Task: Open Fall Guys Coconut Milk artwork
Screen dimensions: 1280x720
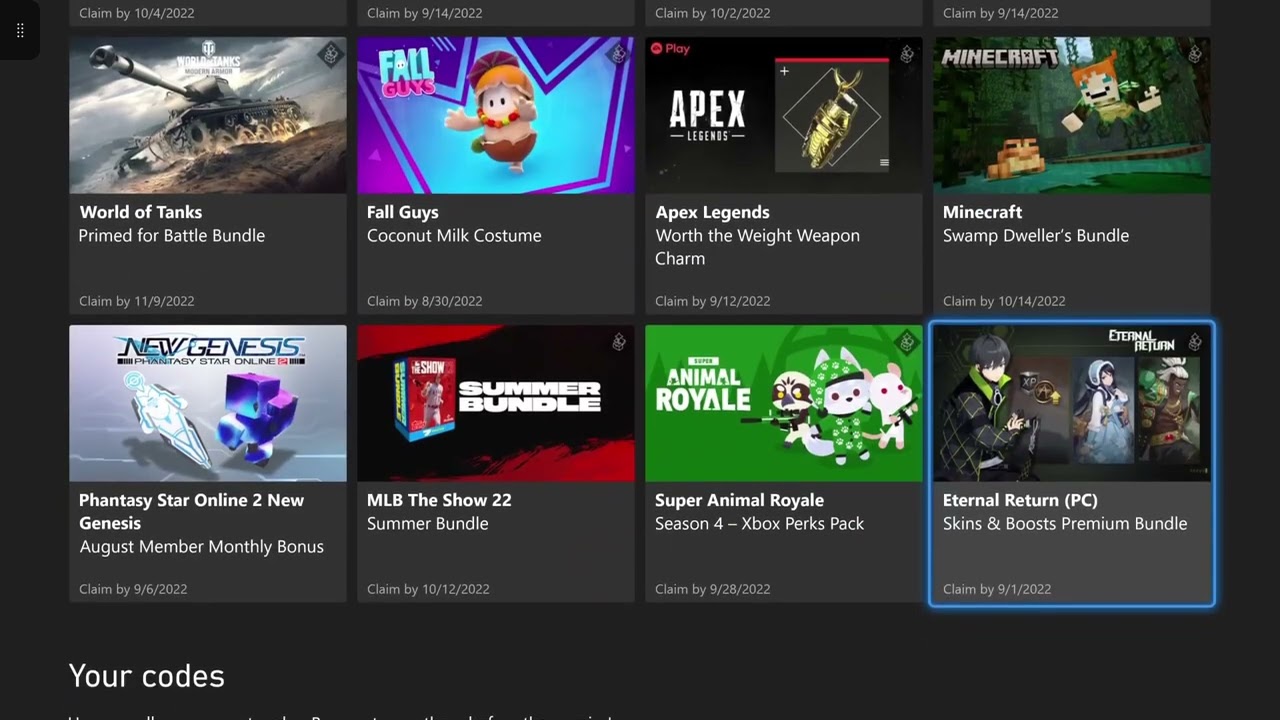Action: (x=496, y=115)
